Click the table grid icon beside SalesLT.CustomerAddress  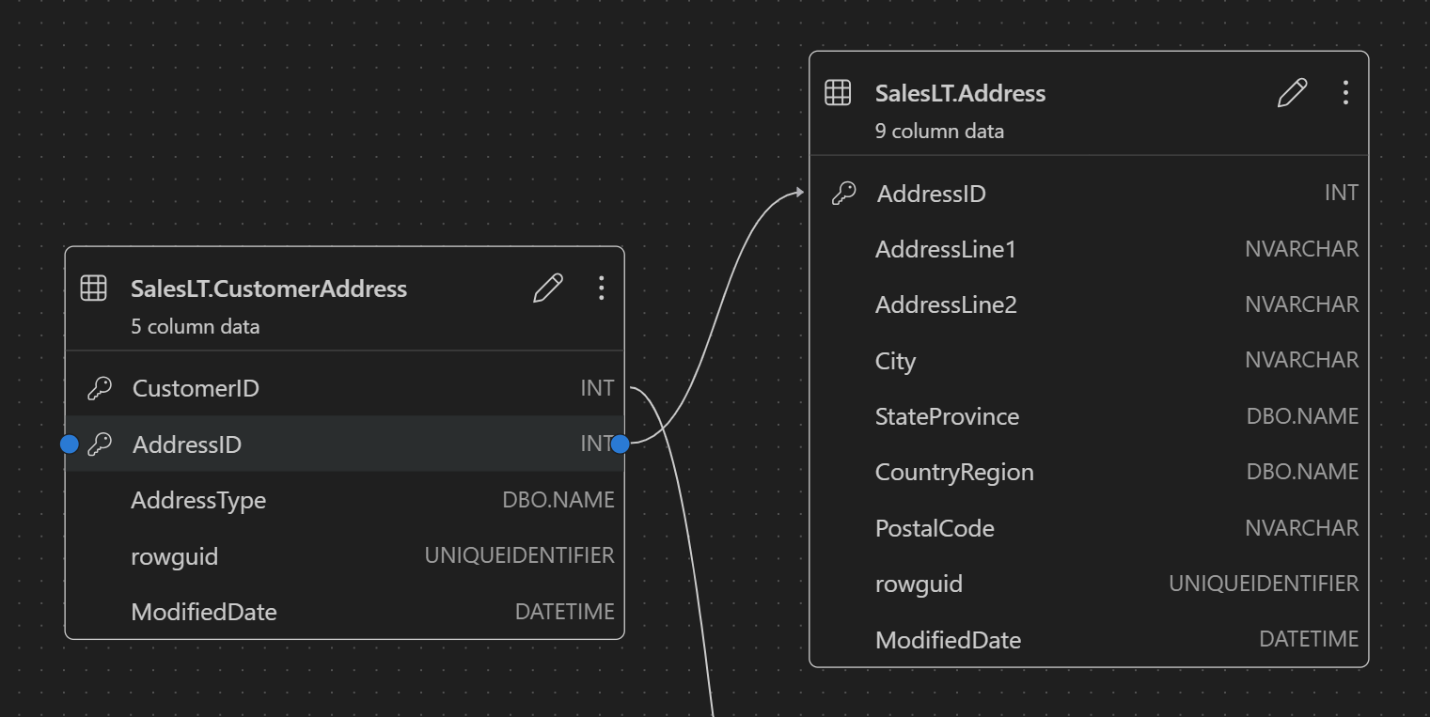point(95,288)
